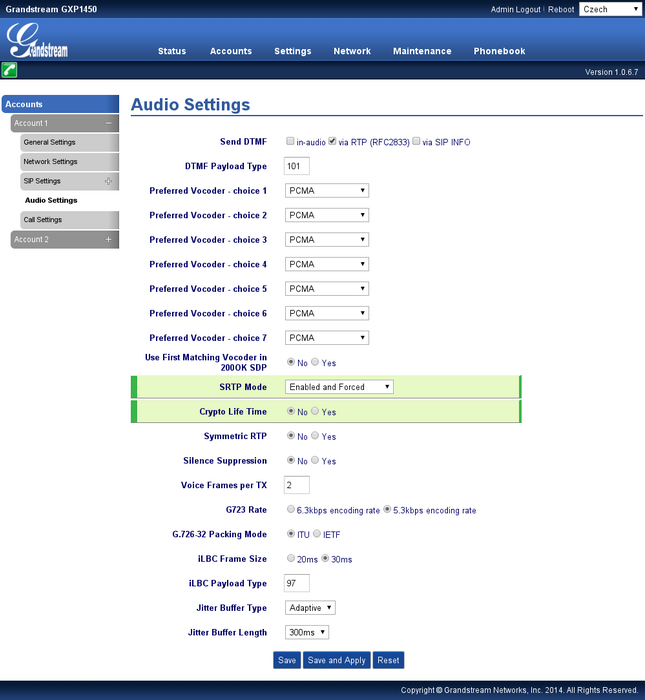Enable the in-audio DTMF checkbox
The image size is (645, 700).
(290, 141)
